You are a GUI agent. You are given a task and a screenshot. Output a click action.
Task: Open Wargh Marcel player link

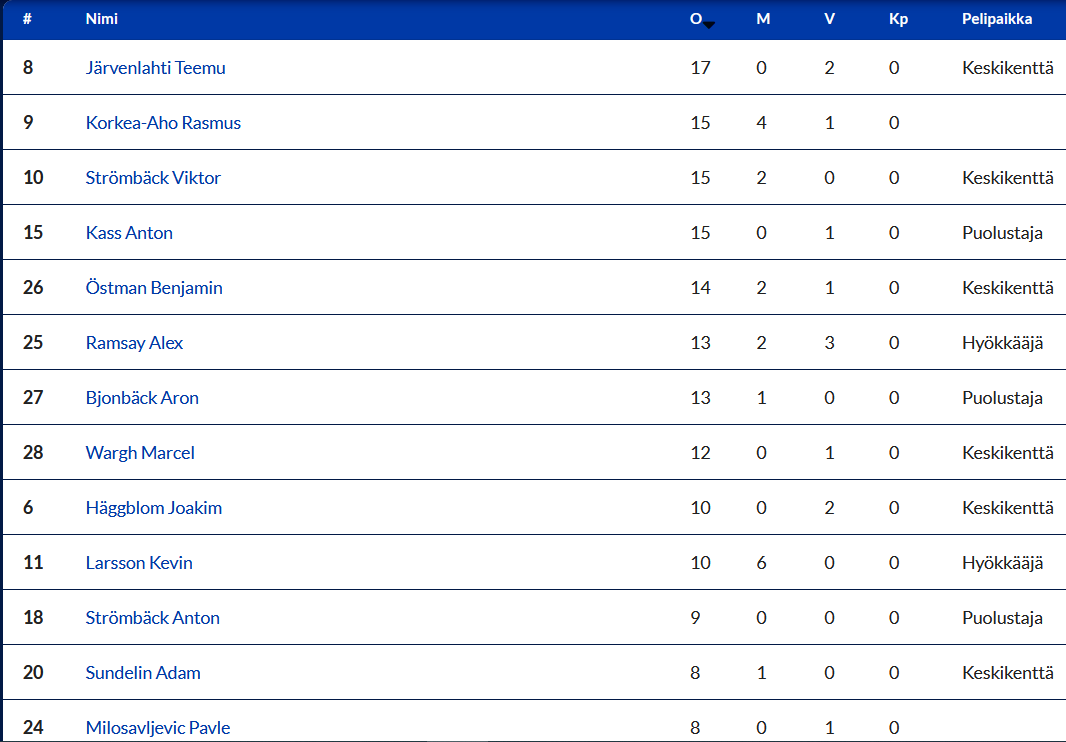(140, 454)
